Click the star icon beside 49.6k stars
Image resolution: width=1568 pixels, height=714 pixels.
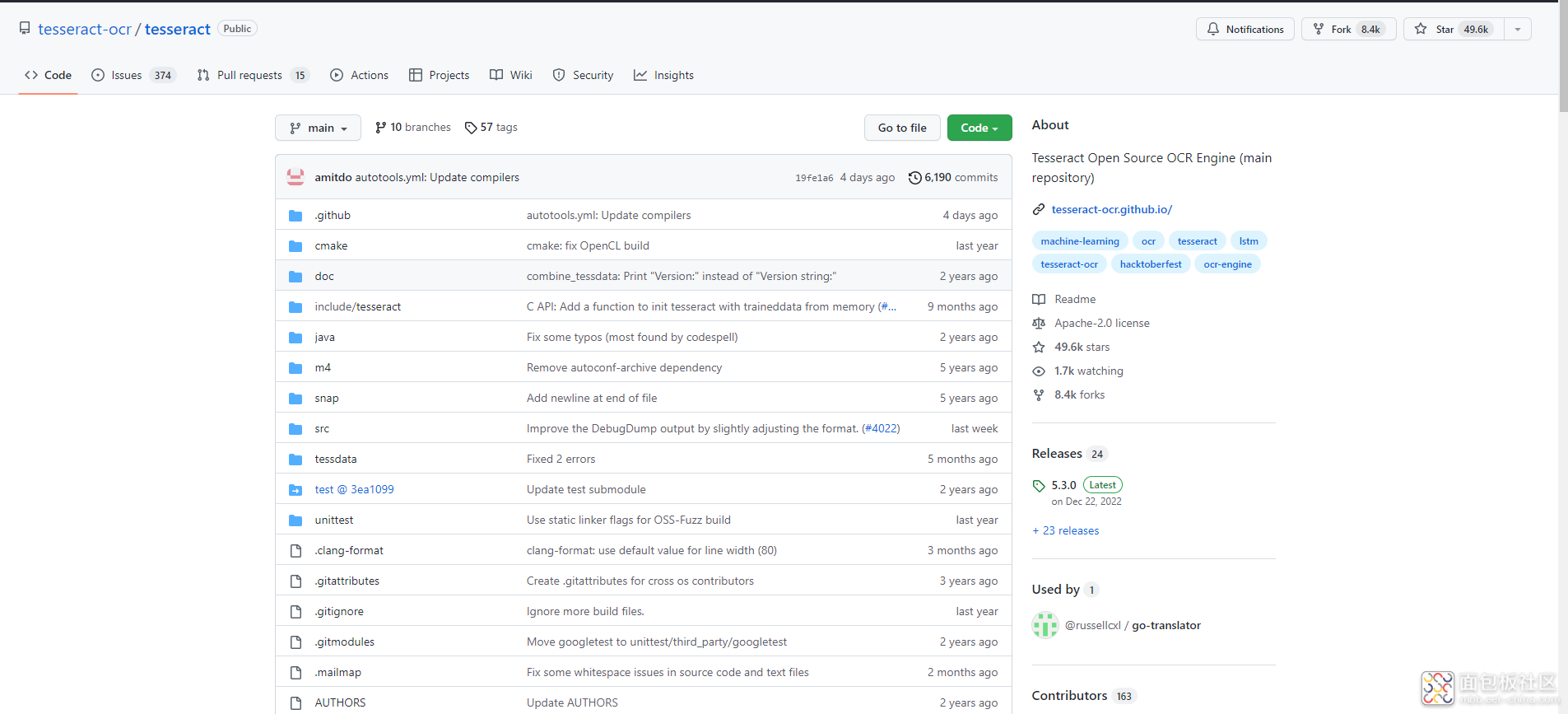pos(1039,348)
